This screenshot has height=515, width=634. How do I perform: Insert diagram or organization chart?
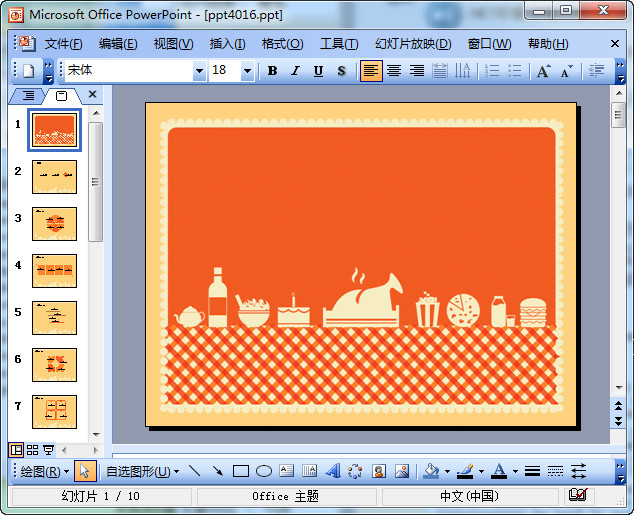[x=355, y=471]
